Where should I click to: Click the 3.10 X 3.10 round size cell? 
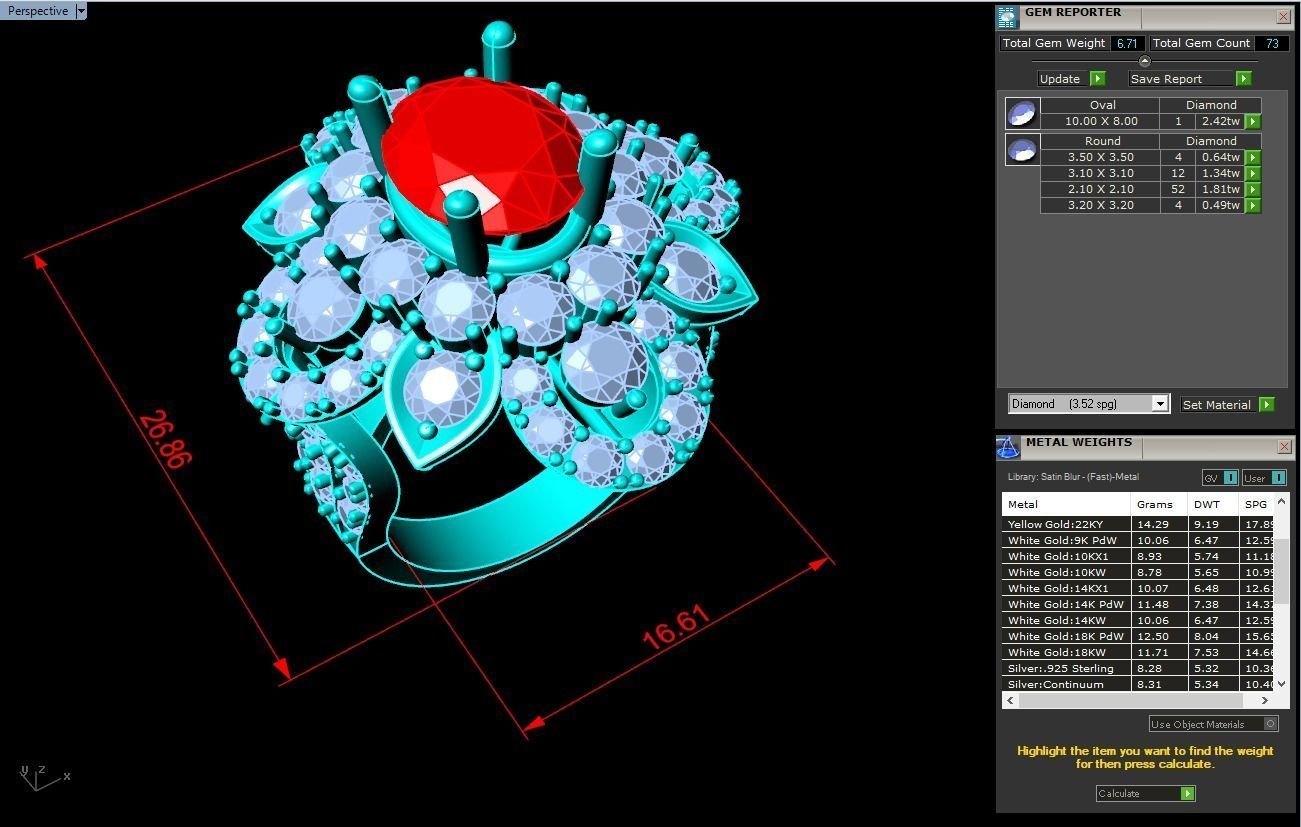[1100, 173]
